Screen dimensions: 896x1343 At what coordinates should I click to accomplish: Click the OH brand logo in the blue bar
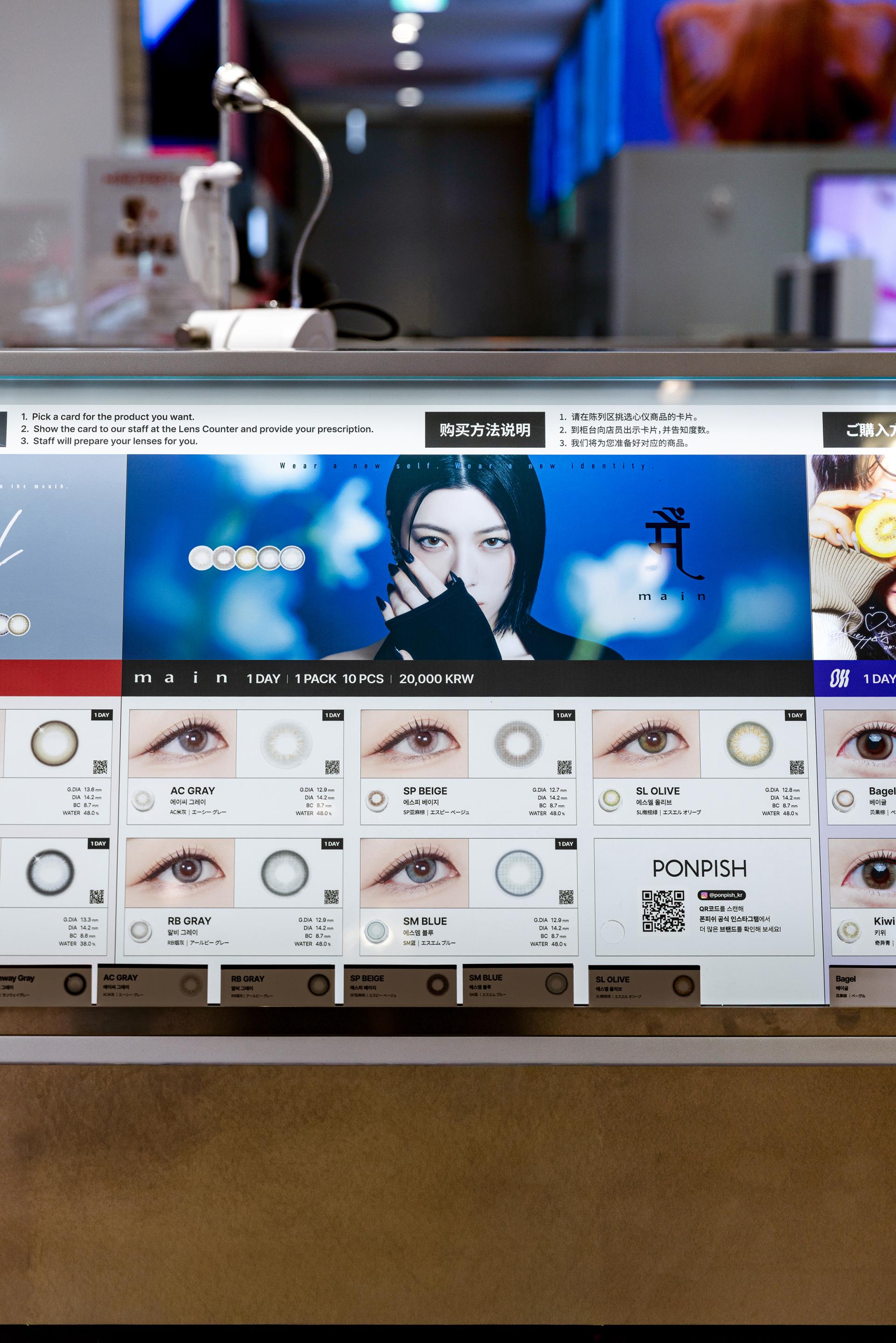point(840,678)
